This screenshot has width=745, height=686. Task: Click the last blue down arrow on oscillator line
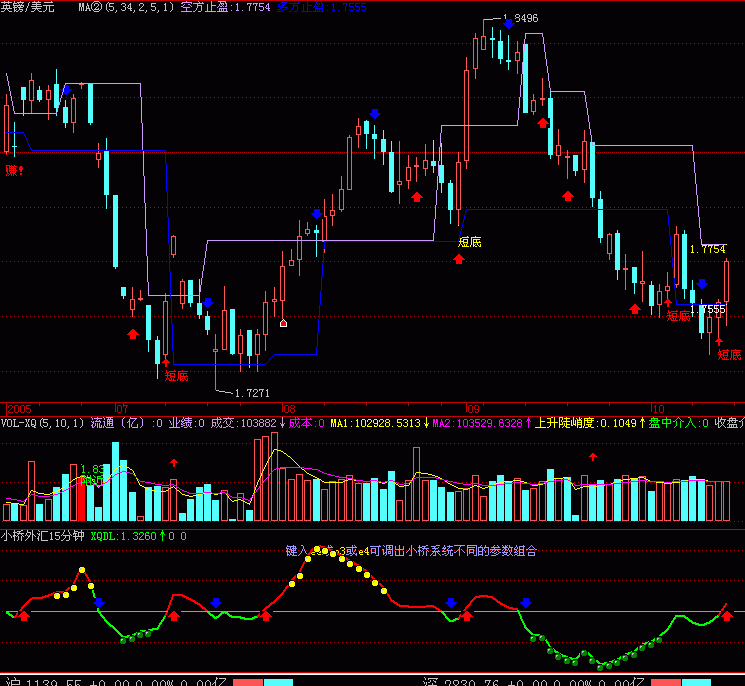pyautogui.click(x=526, y=602)
